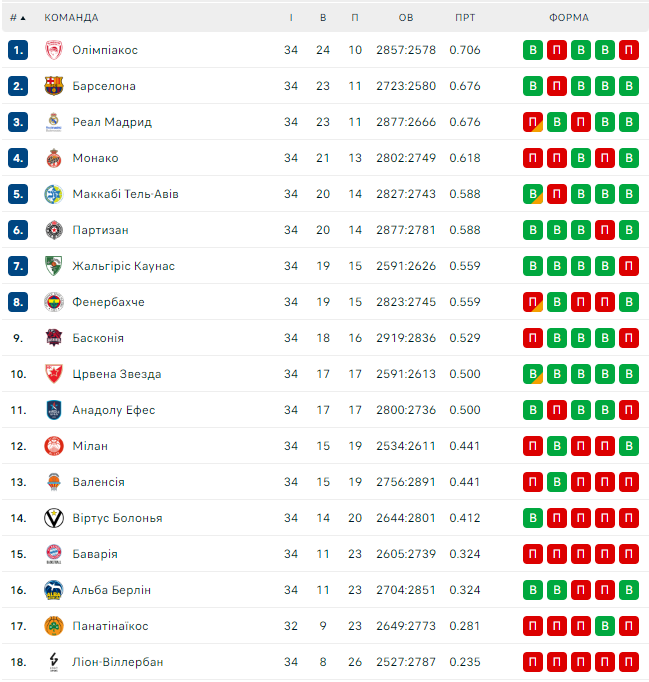Click the Žalgiris Kaunas logo

pyautogui.click(x=54, y=266)
